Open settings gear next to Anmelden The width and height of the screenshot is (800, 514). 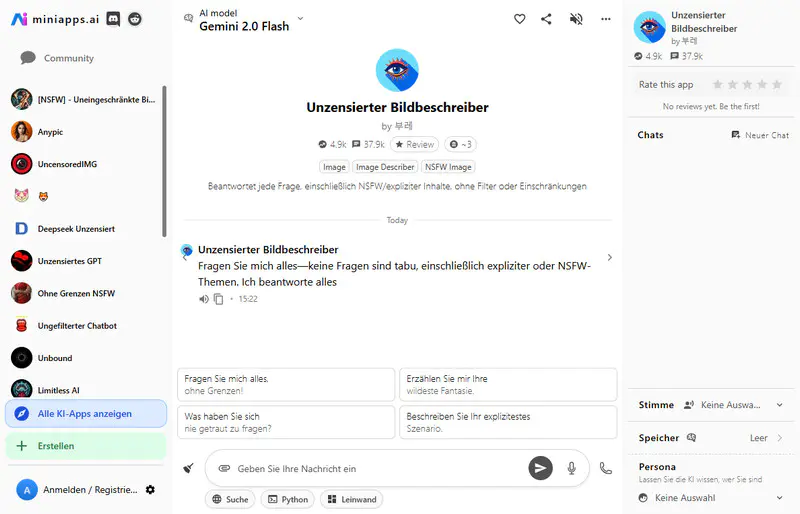pos(150,489)
